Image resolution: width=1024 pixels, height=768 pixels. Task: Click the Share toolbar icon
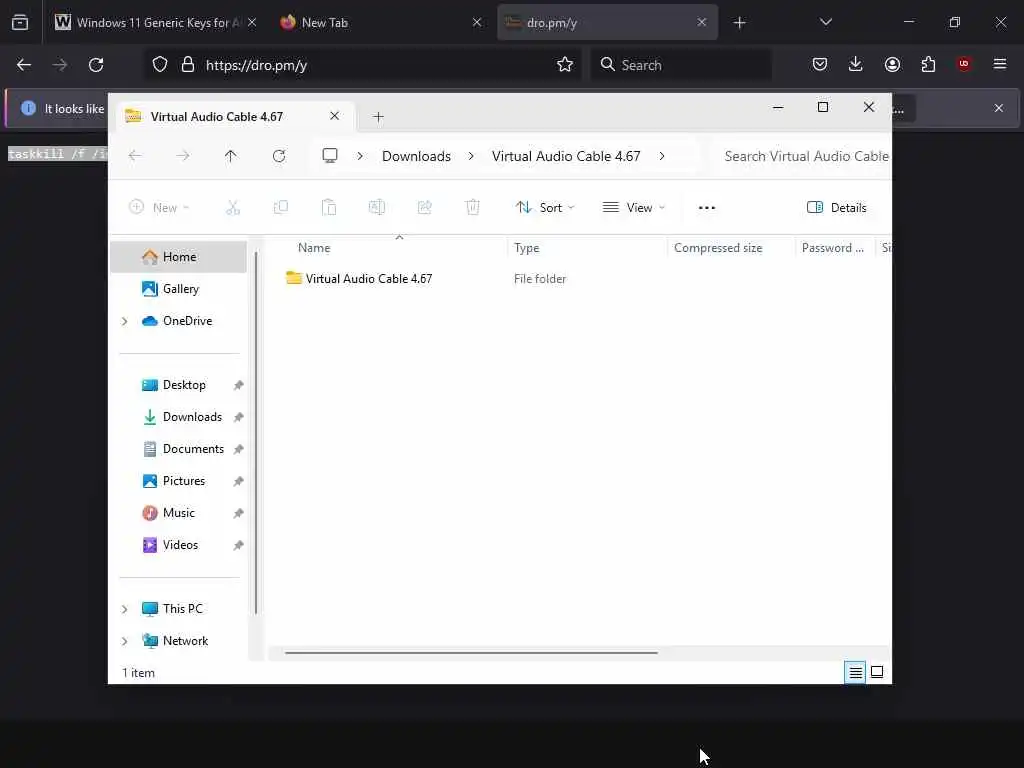424,208
